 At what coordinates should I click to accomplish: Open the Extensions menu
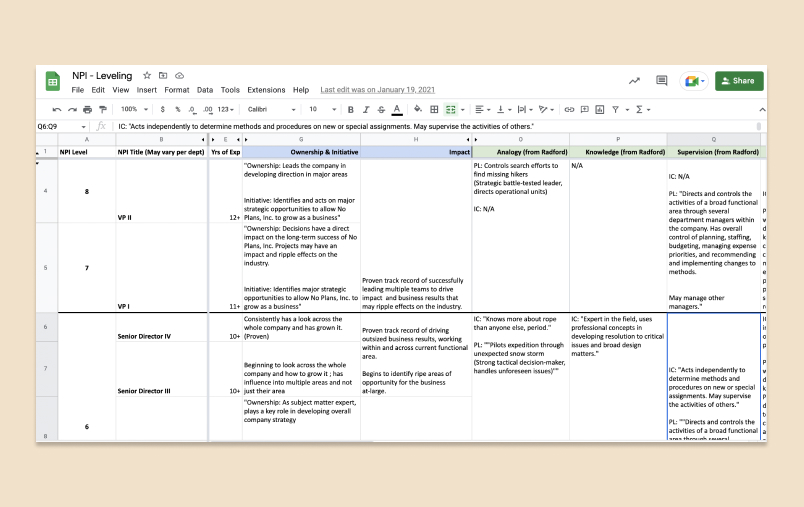266,90
